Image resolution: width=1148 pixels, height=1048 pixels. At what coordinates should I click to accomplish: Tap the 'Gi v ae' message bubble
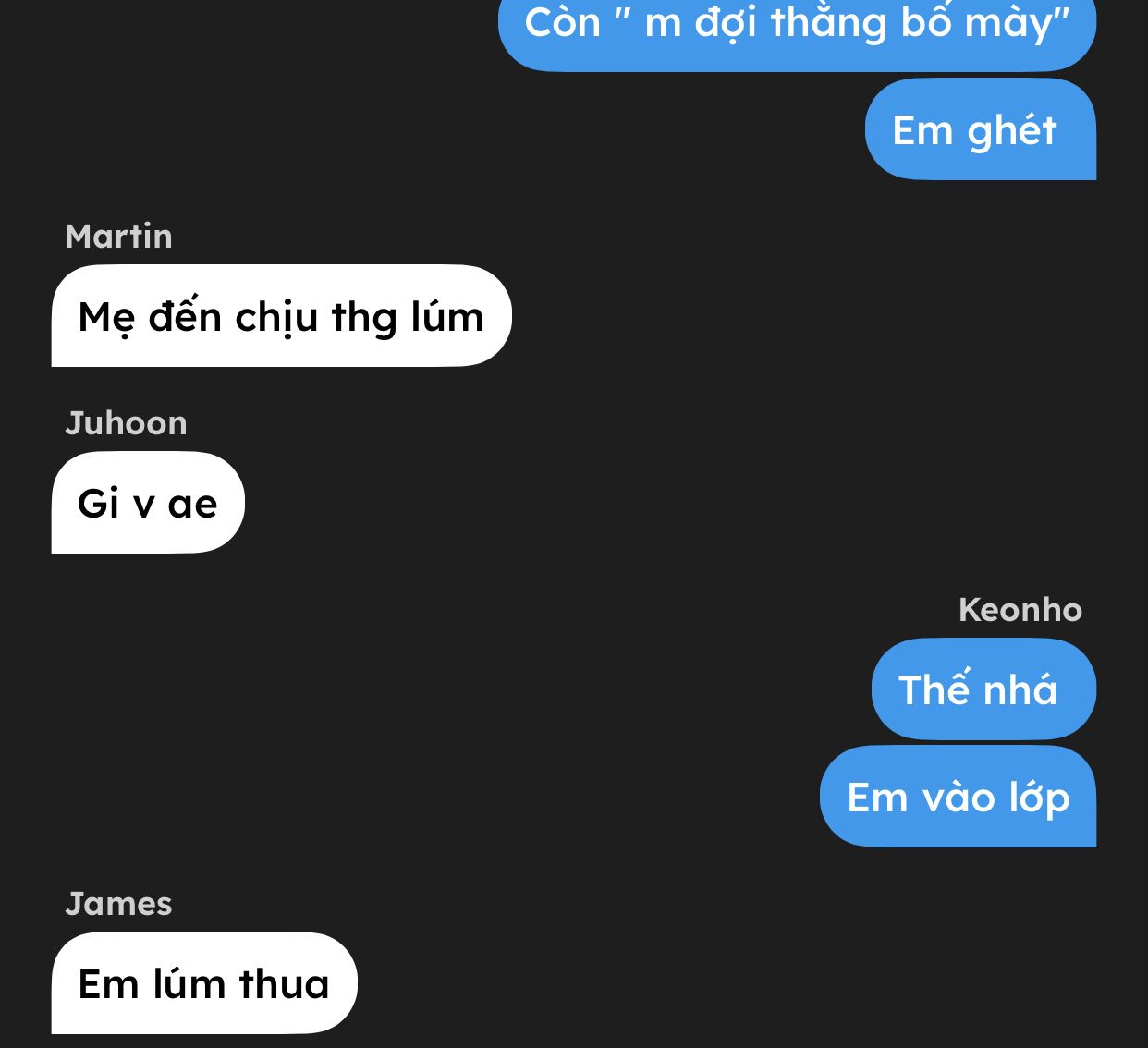click(x=148, y=503)
